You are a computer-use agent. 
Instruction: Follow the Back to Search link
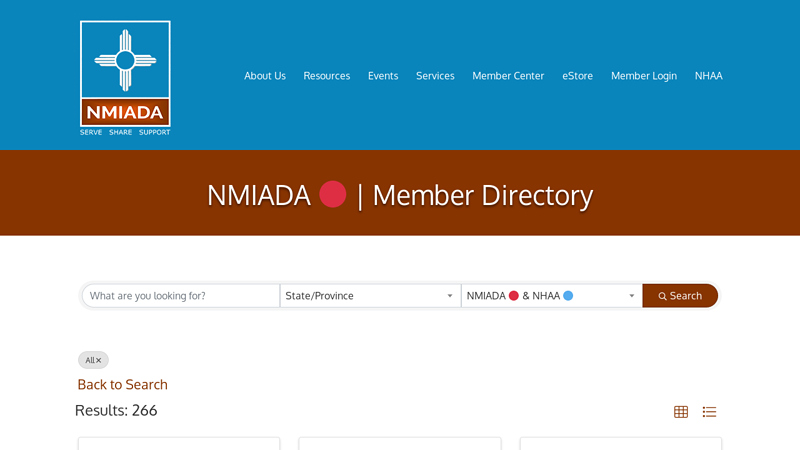[x=123, y=385]
